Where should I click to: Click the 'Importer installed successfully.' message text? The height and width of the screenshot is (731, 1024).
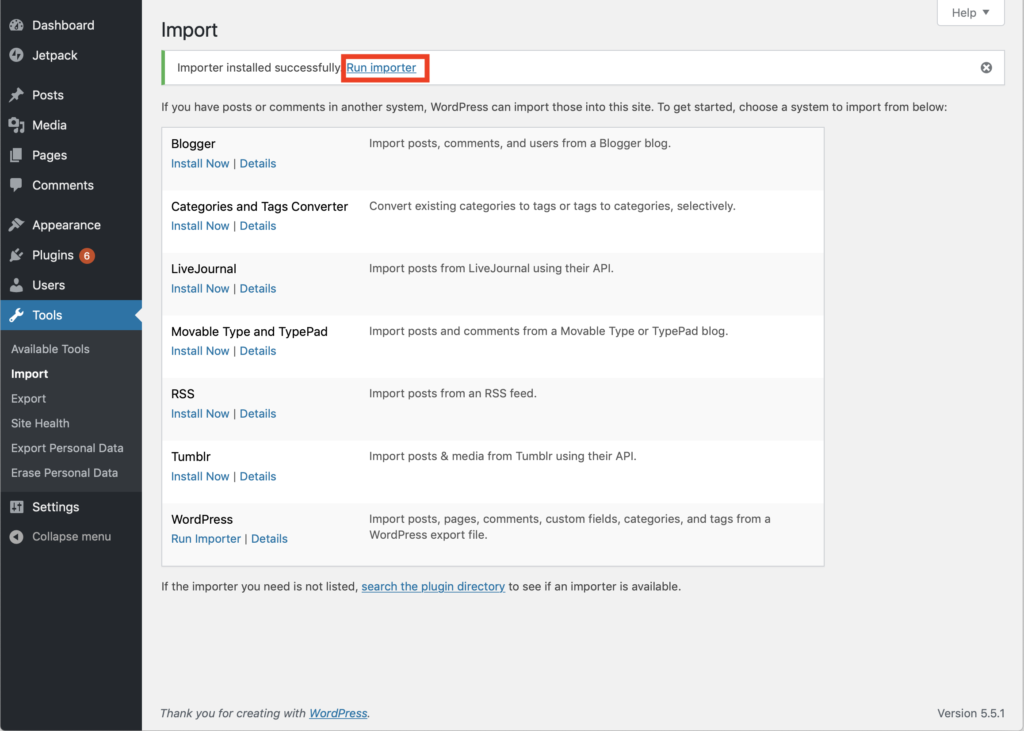click(259, 68)
